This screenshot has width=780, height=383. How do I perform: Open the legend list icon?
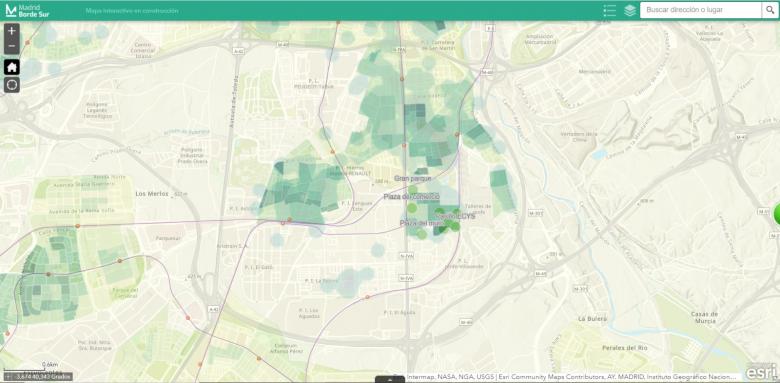click(x=609, y=10)
